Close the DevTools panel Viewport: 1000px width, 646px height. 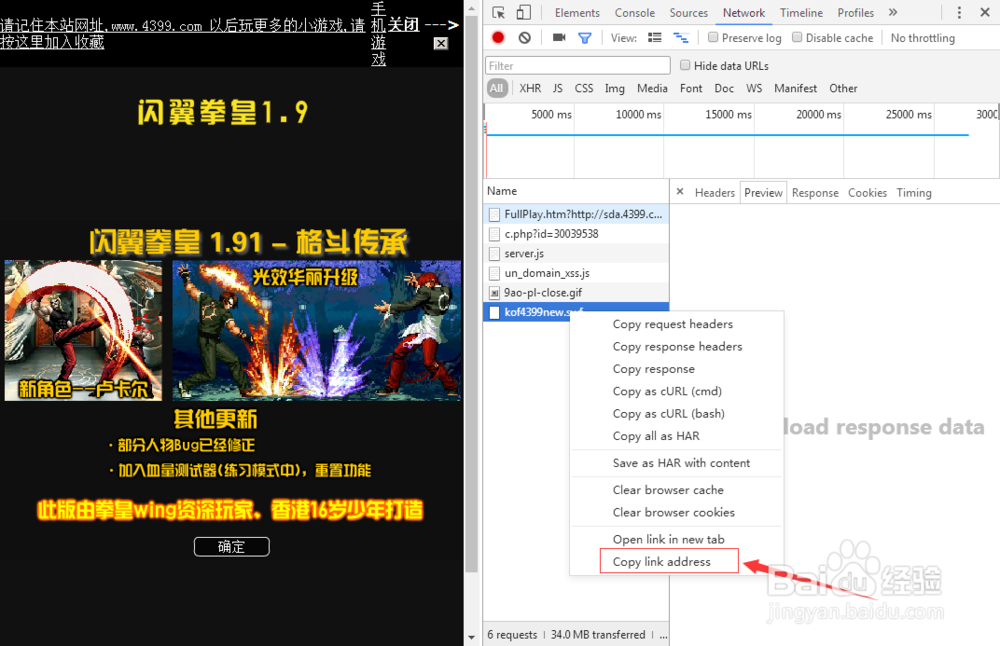(x=985, y=12)
